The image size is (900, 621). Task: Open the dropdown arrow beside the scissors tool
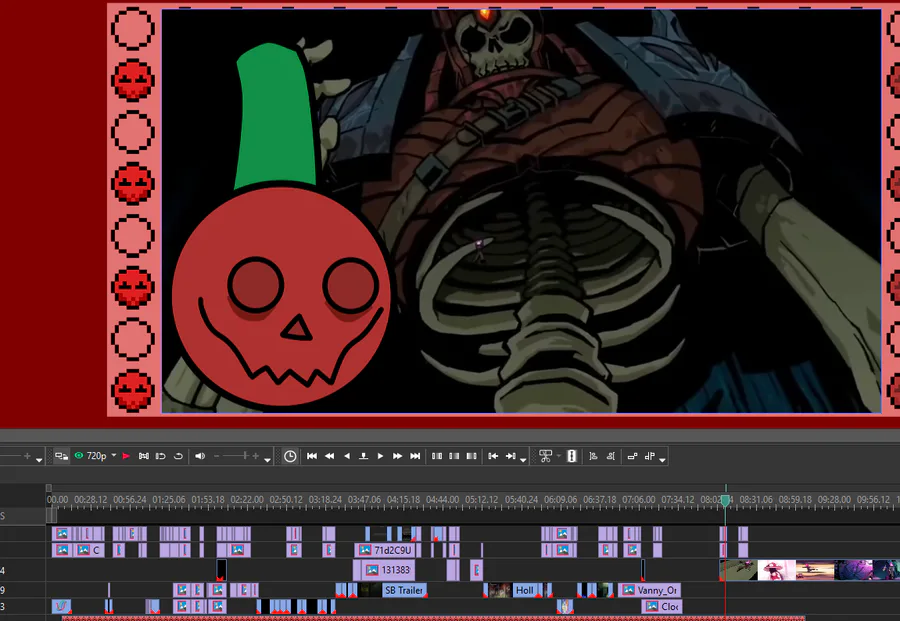[x=558, y=456]
